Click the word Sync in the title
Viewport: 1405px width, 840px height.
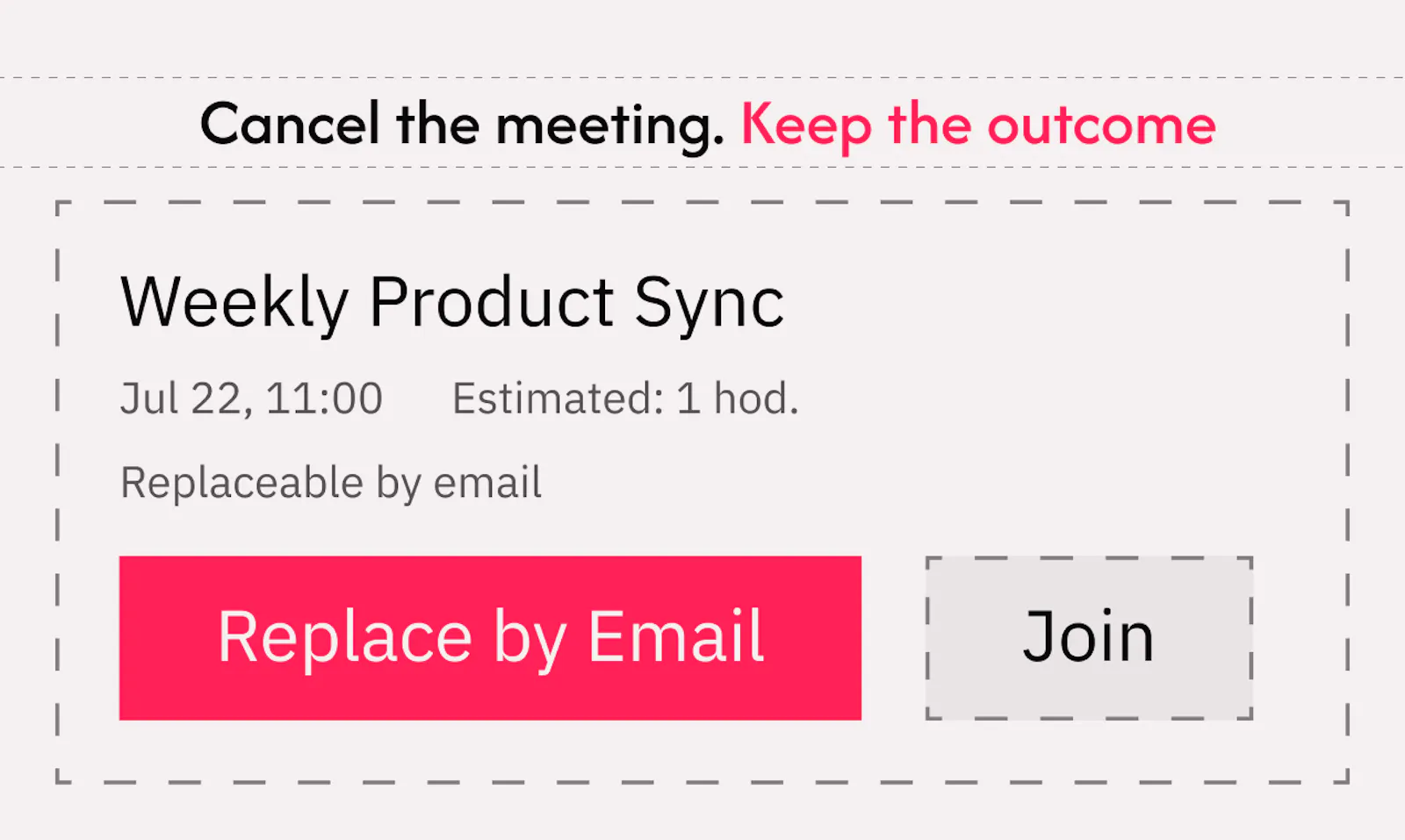[x=709, y=304]
